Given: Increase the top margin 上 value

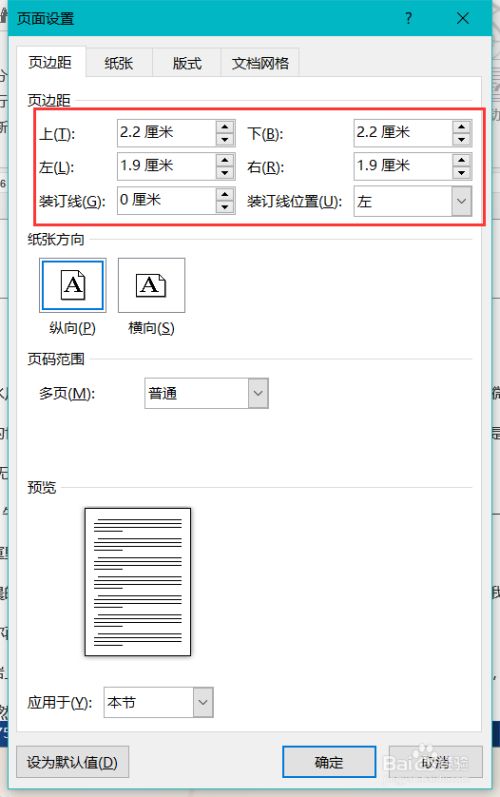Looking at the screenshot, I should click(x=225, y=127).
